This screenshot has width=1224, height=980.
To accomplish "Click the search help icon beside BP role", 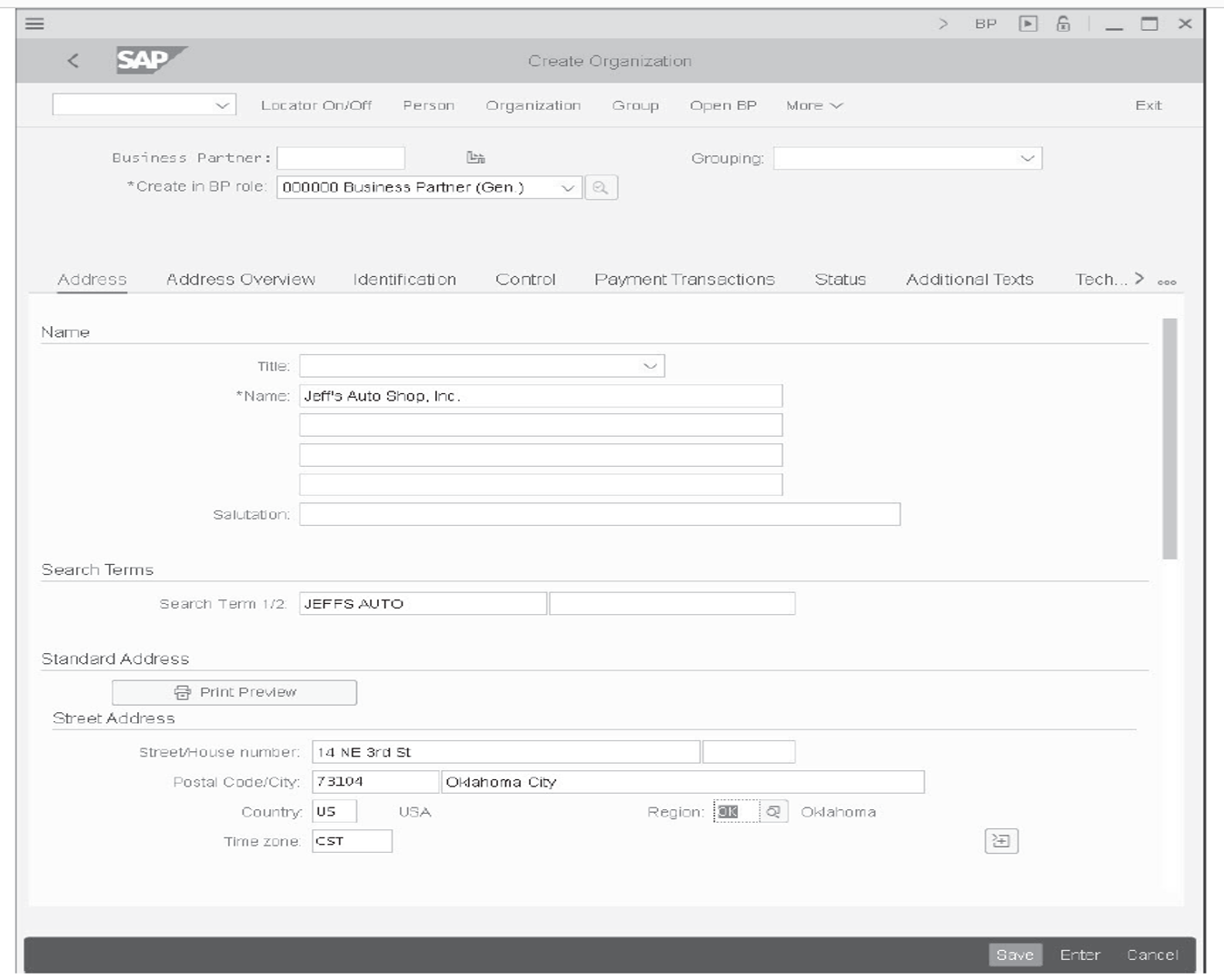I will coord(601,188).
